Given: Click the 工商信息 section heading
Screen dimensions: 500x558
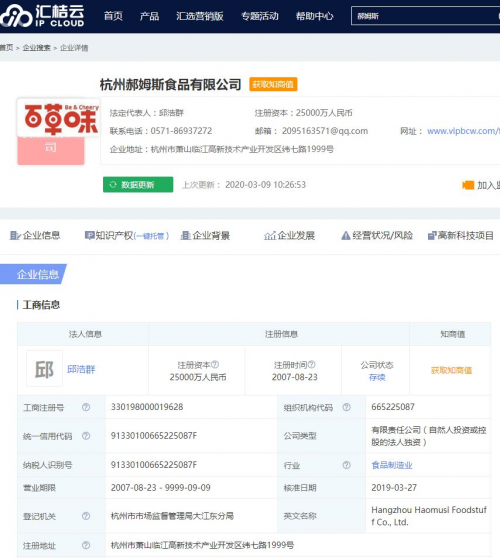Looking at the screenshot, I should pyautogui.click(x=41, y=305).
